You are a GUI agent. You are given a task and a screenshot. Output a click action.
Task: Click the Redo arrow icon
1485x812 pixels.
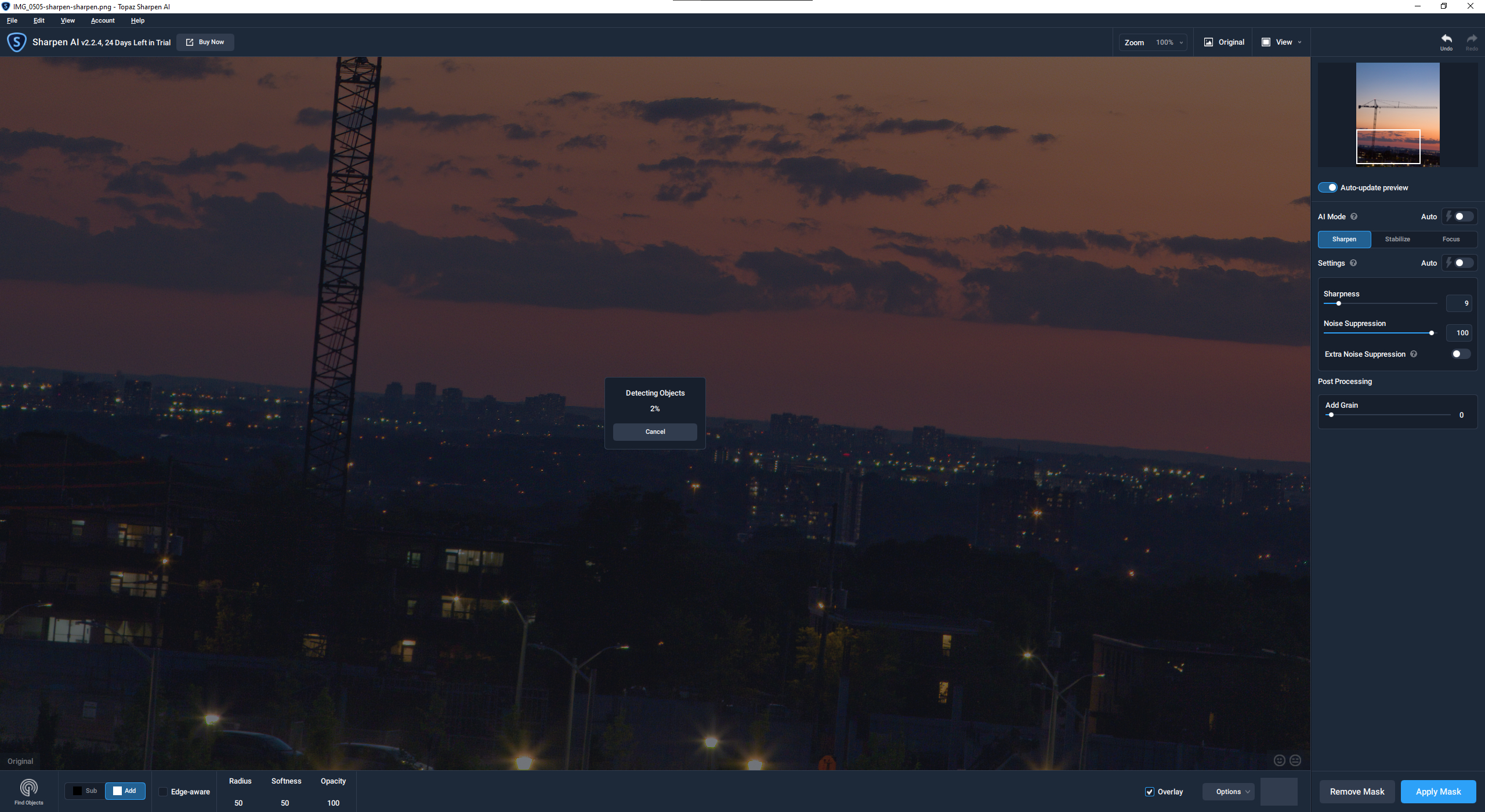point(1472,39)
